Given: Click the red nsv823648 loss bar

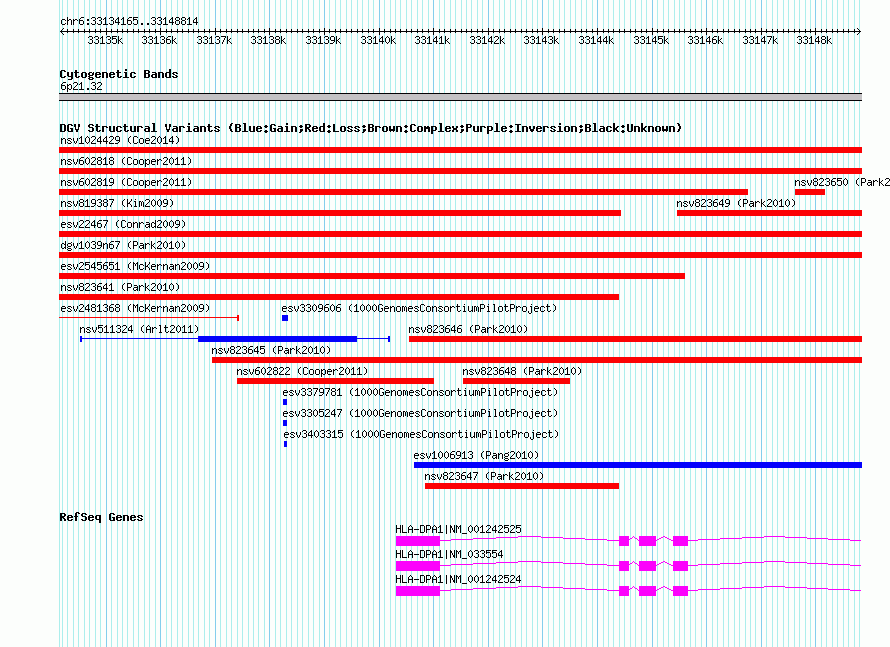Looking at the screenshot, I should pyautogui.click(x=516, y=381).
